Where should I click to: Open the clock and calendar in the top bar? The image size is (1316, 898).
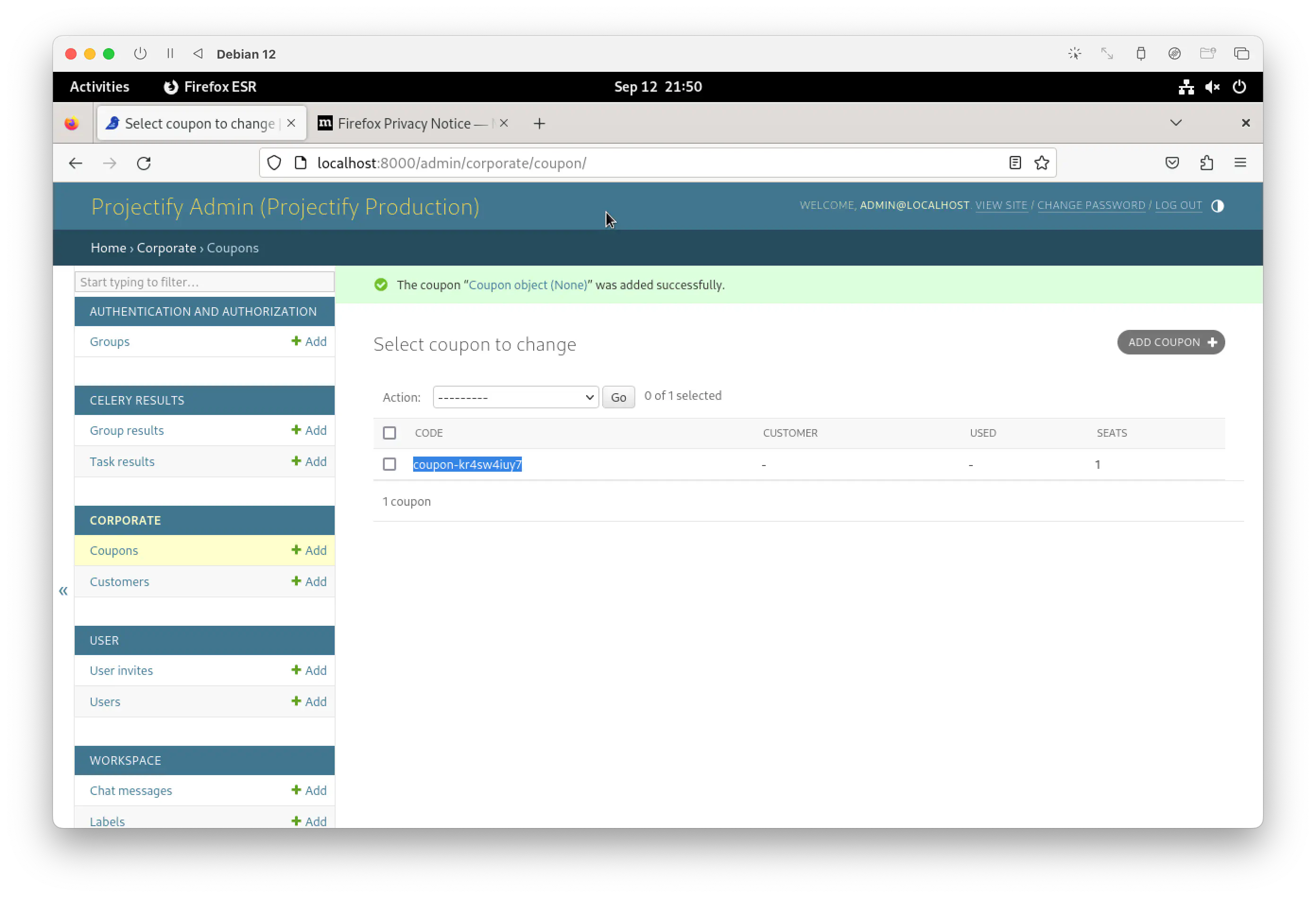[x=658, y=86]
